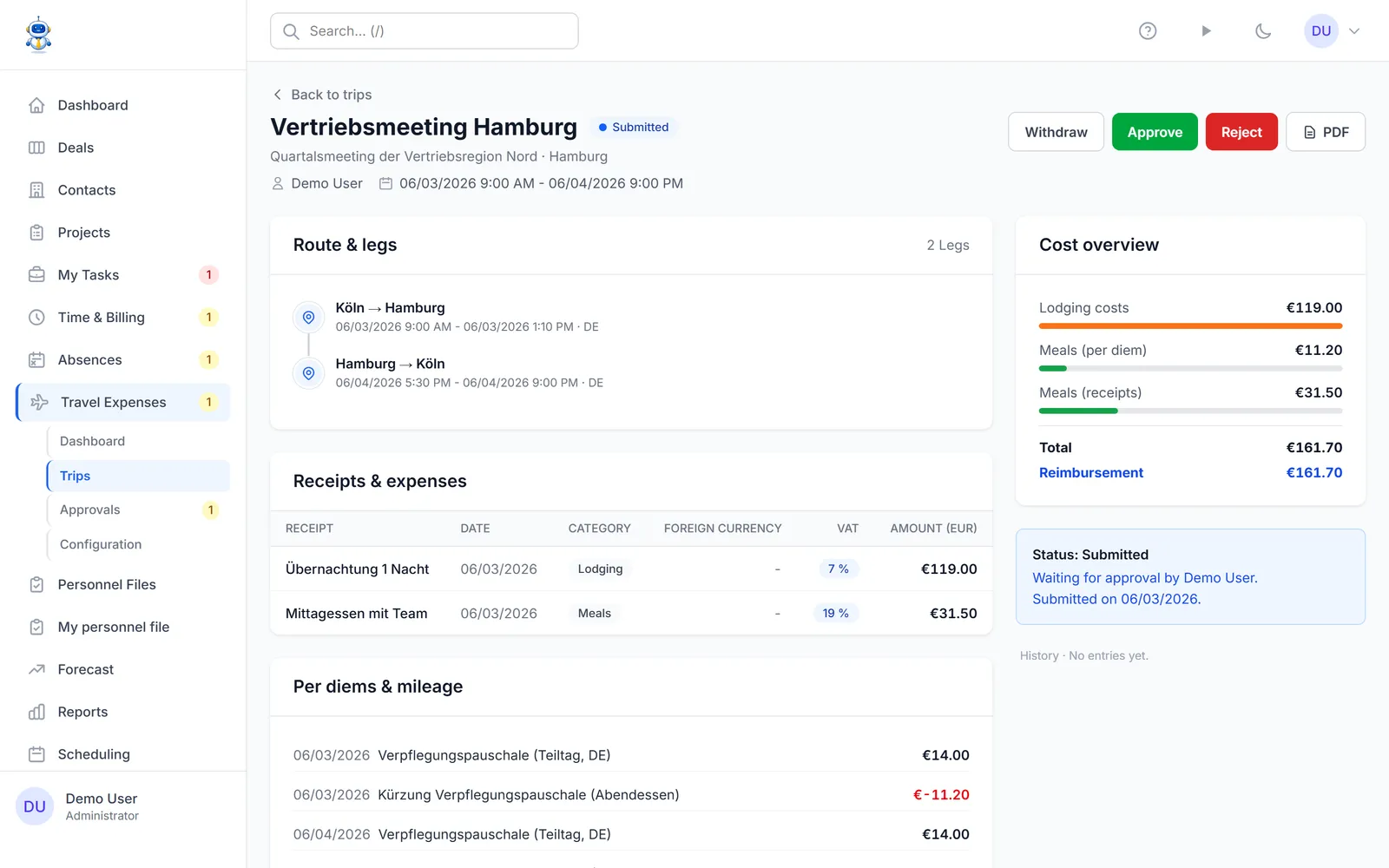1389x868 pixels.
Task: Reject the trip
Action: point(1241,132)
